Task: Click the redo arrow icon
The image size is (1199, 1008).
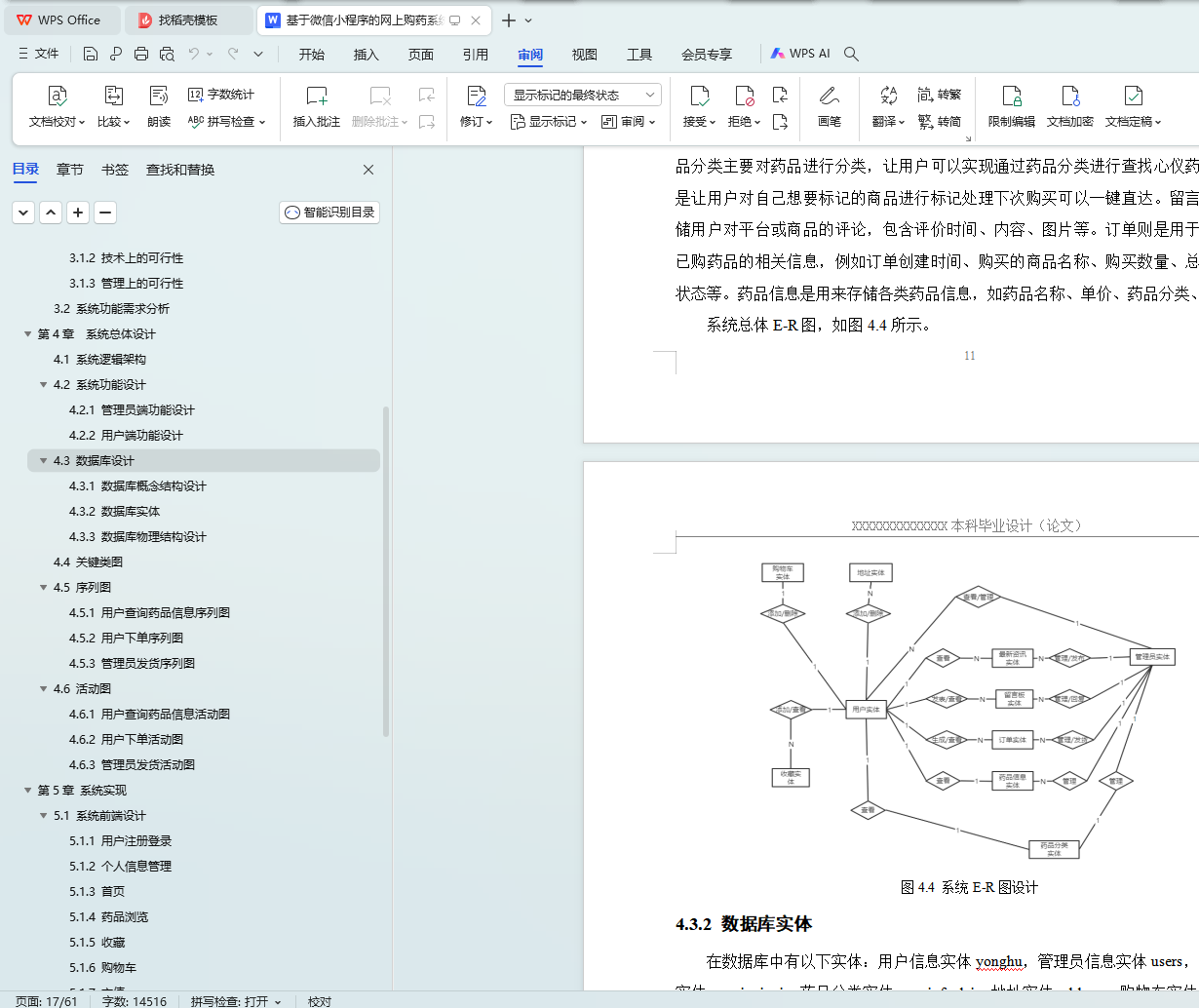Action: click(x=233, y=54)
